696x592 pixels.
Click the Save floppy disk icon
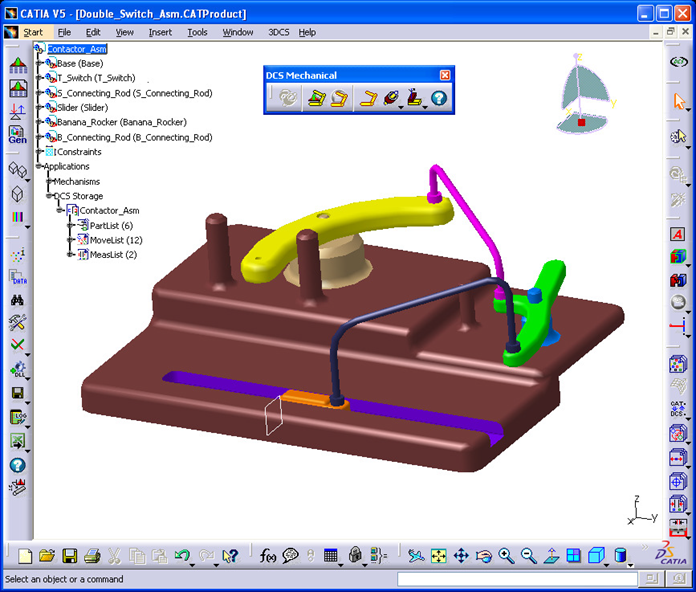pos(70,556)
